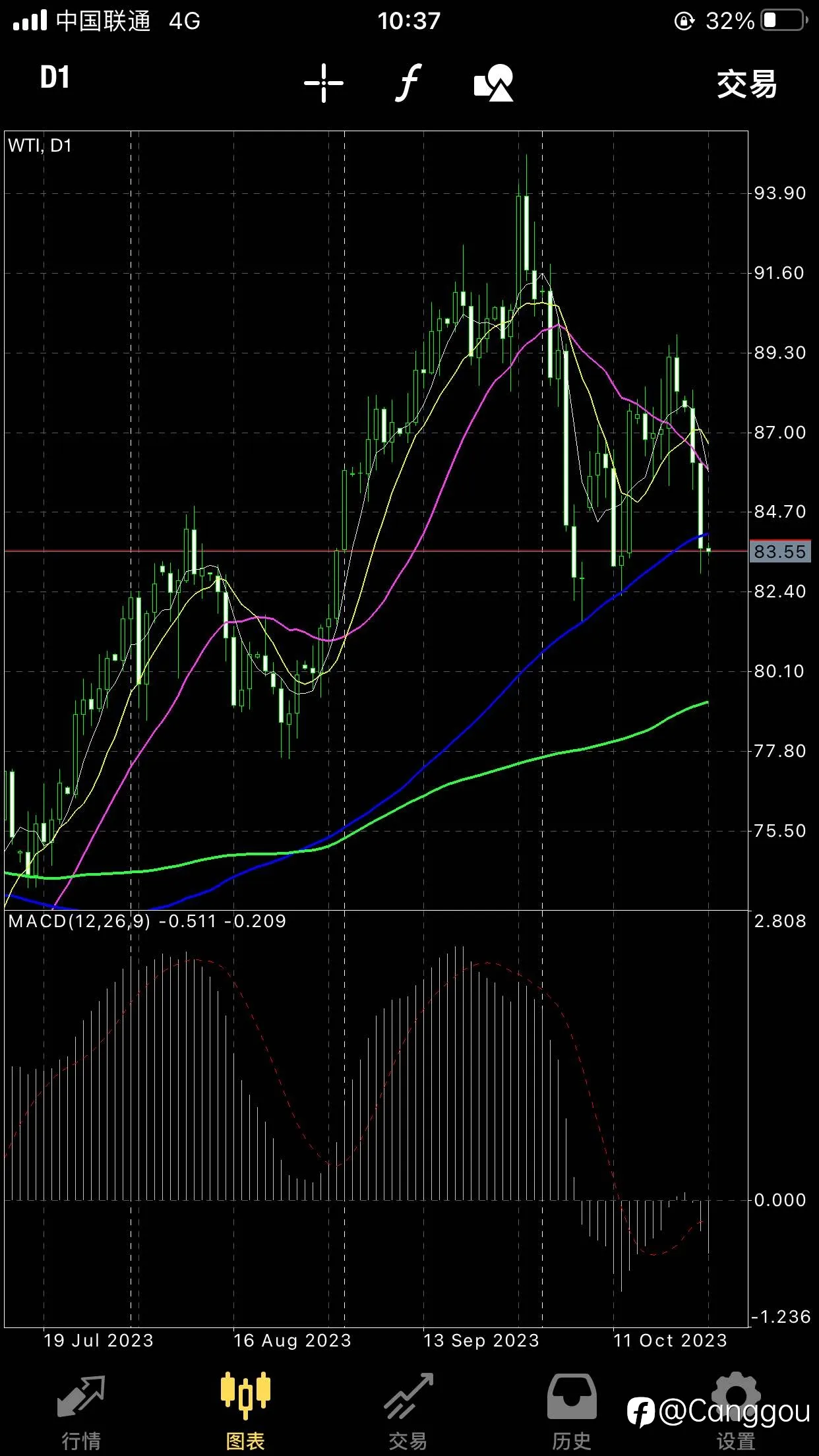Click the 87.00 price axis label
This screenshot has height=1456, width=819.
pos(780,433)
